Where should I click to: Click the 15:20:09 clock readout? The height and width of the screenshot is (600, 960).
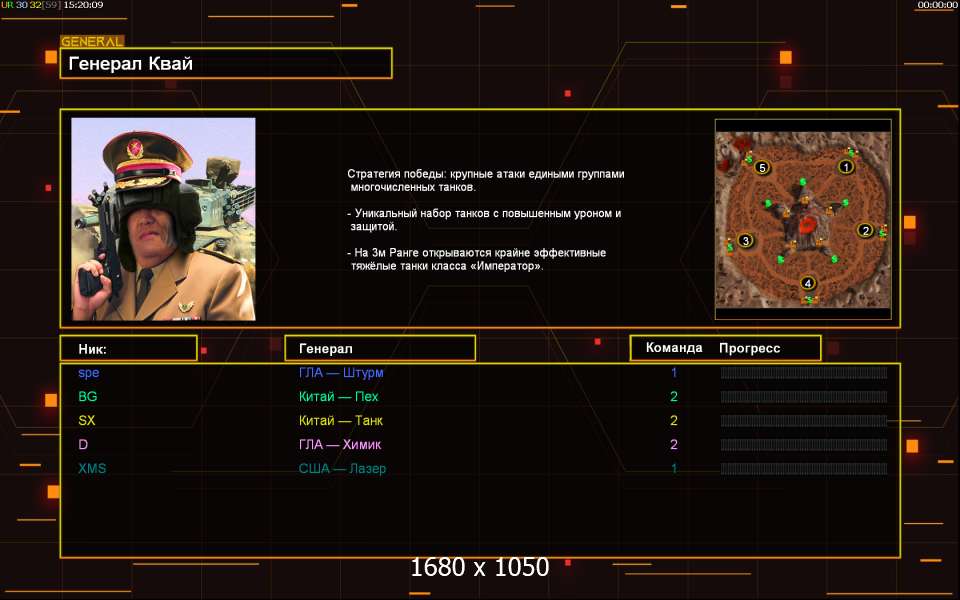[x=83, y=5]
